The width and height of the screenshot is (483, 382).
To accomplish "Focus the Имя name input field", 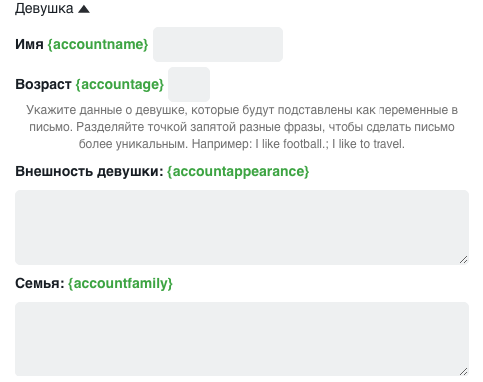I will click(x=218, y=44).
